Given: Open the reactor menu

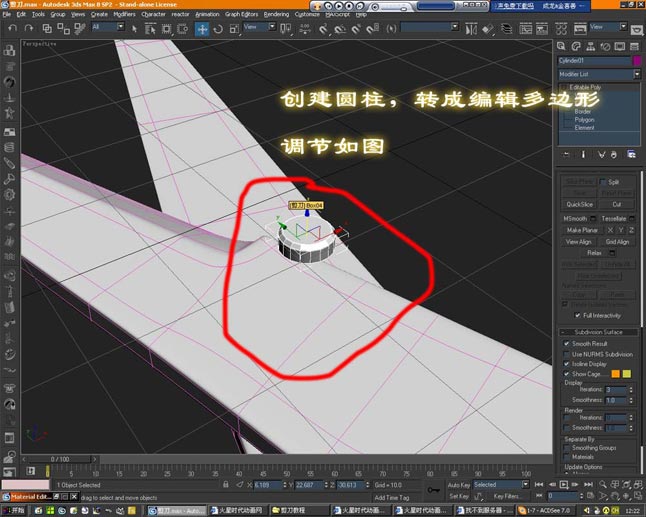Looking at the screenshot, I should coord(180,14).
